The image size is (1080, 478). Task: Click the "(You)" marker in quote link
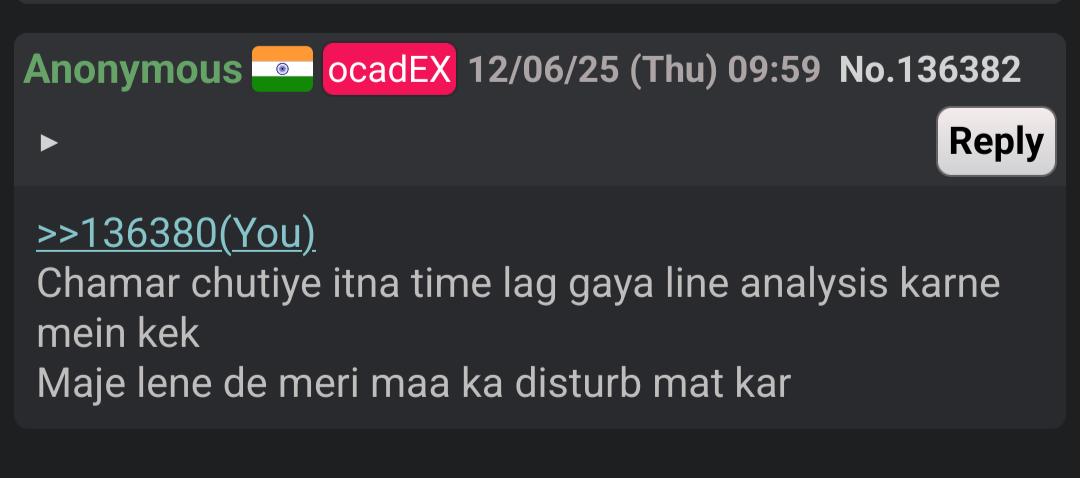(267, 233)
